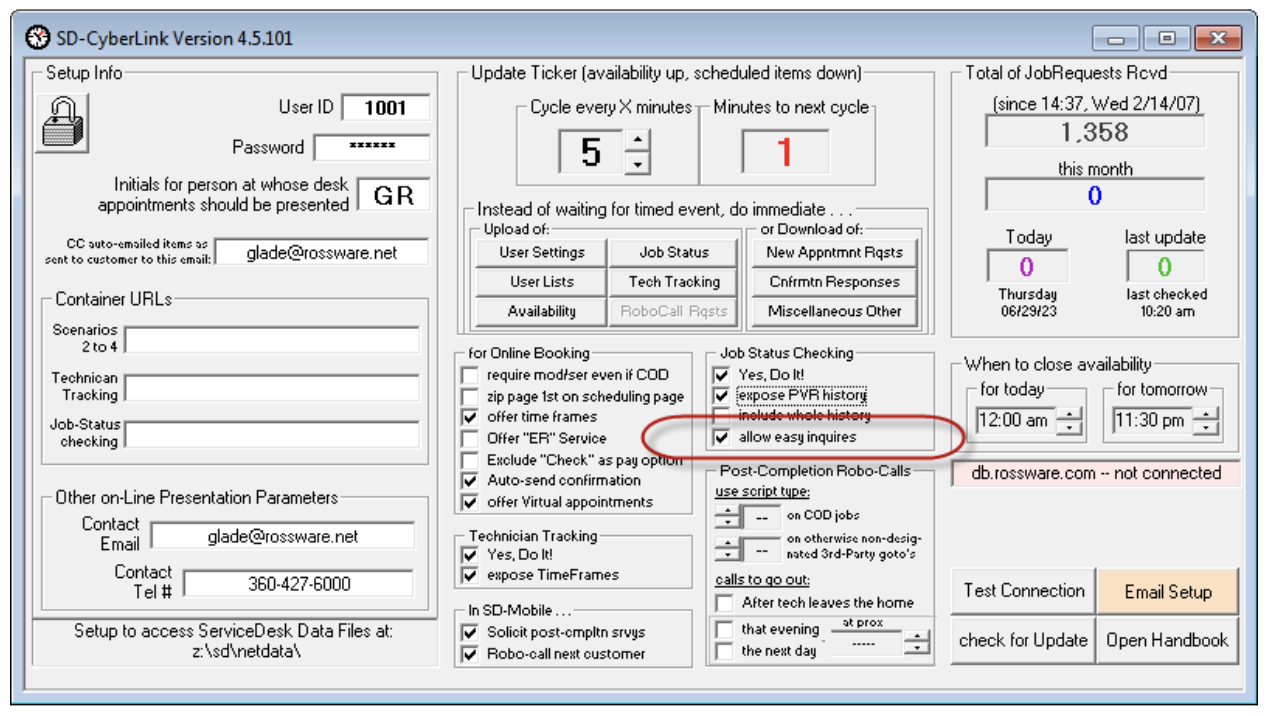1270x716 pixels.
Task: Click the SD-CyberLink title bar app icon
Action: (37, 39)
